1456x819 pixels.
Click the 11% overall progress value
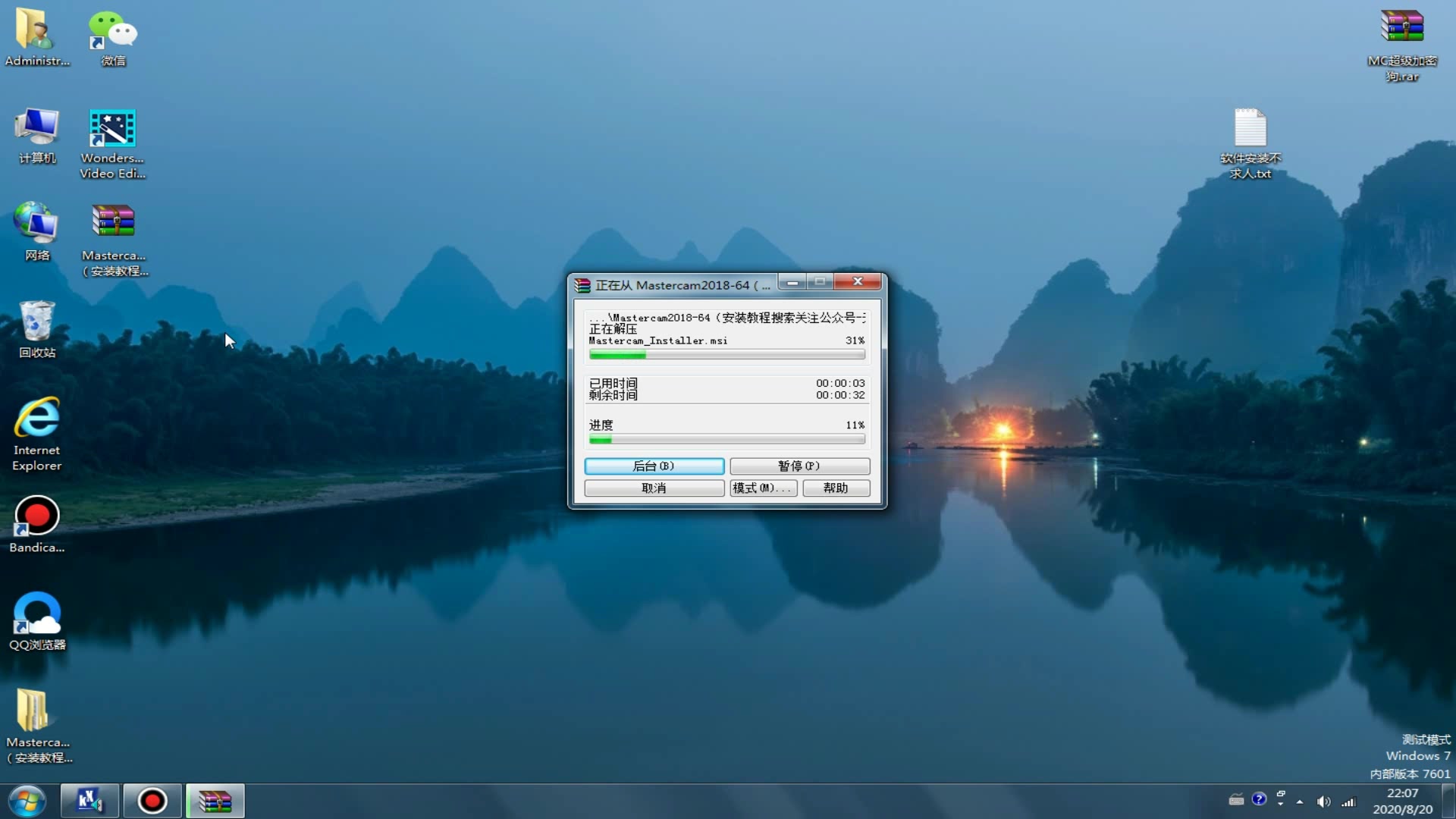(855, 425)
